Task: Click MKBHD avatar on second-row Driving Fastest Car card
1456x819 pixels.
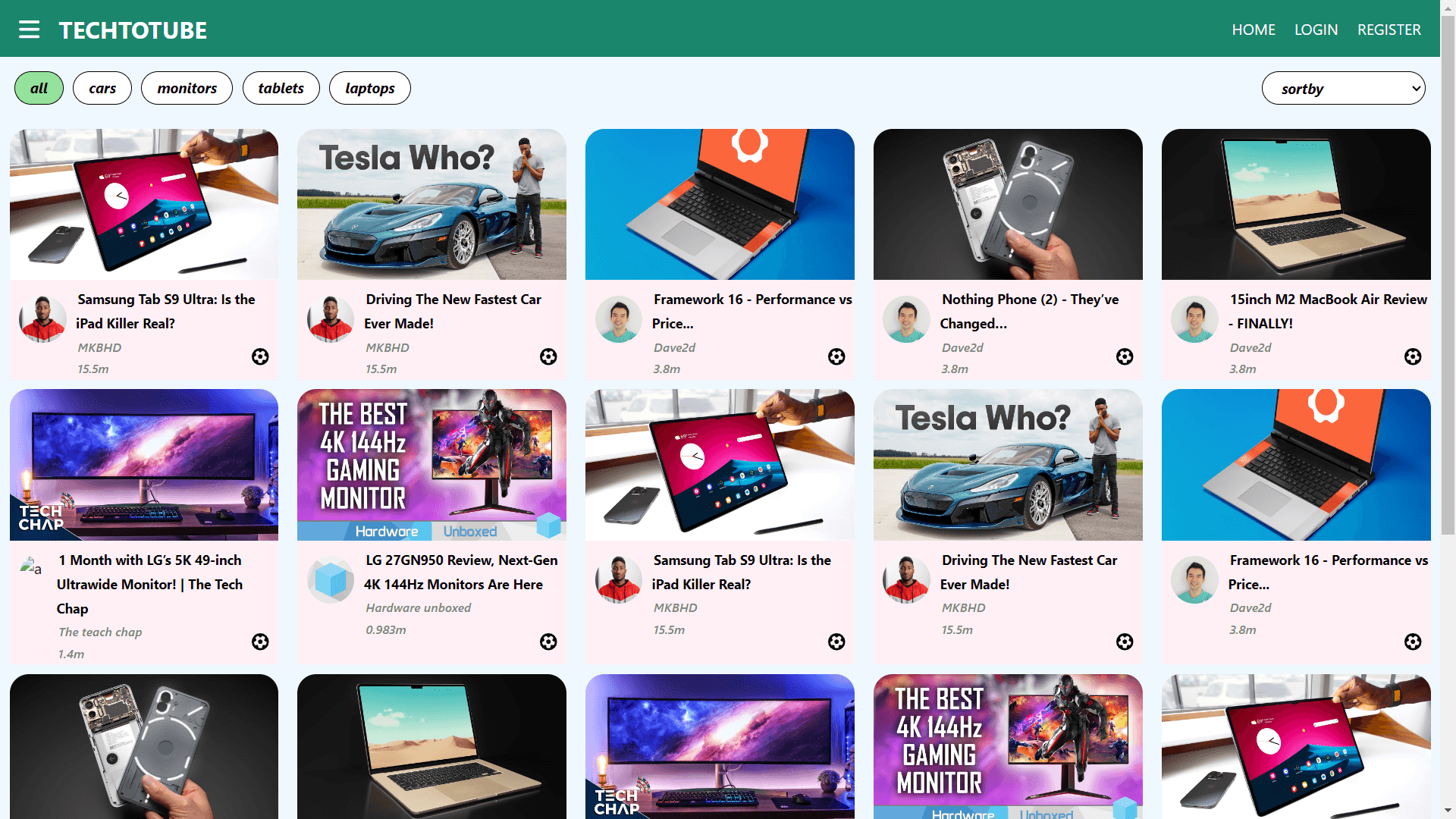Action: point(907,580)
